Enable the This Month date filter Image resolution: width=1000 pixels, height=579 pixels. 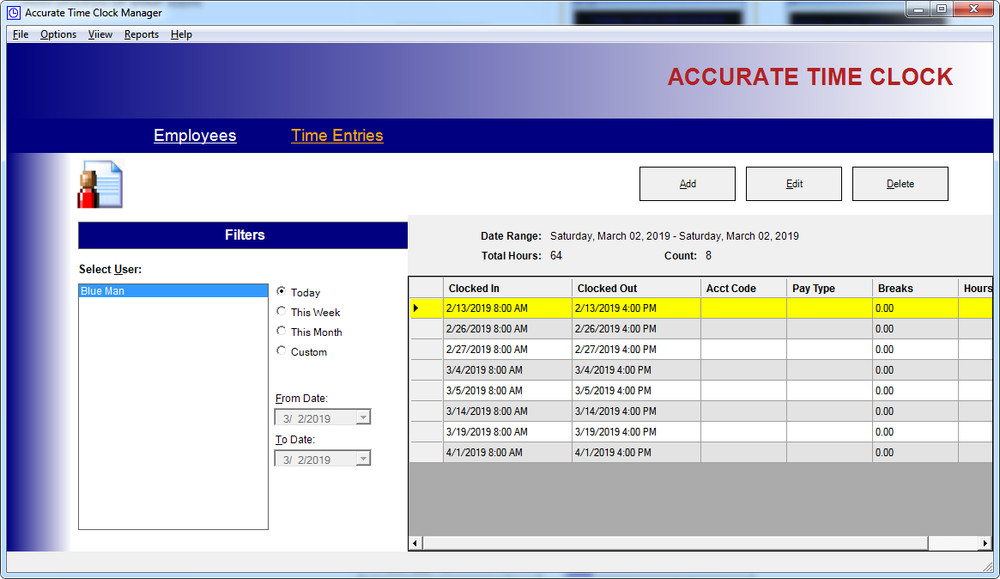point(281,331)
